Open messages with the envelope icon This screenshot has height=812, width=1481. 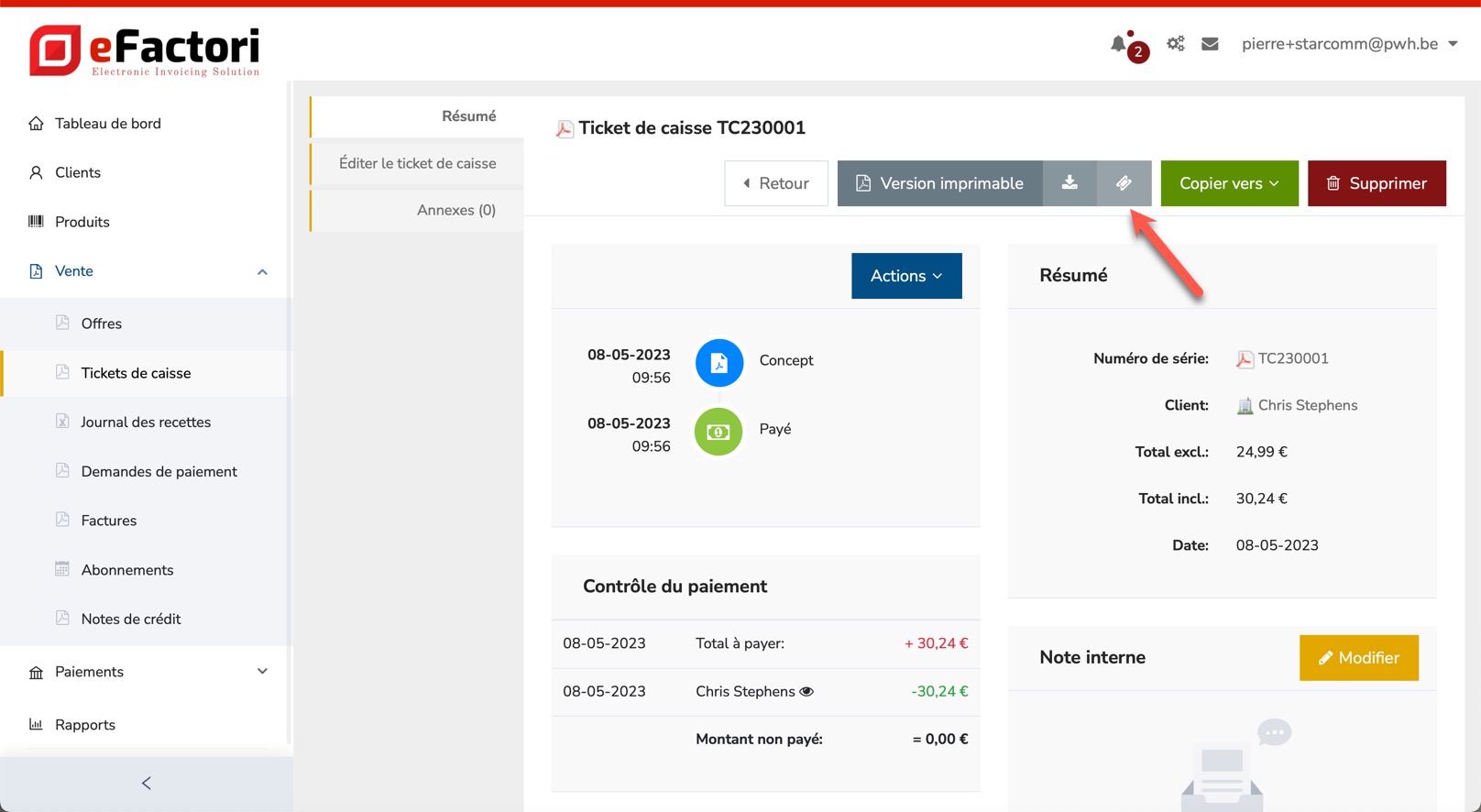1210,44
